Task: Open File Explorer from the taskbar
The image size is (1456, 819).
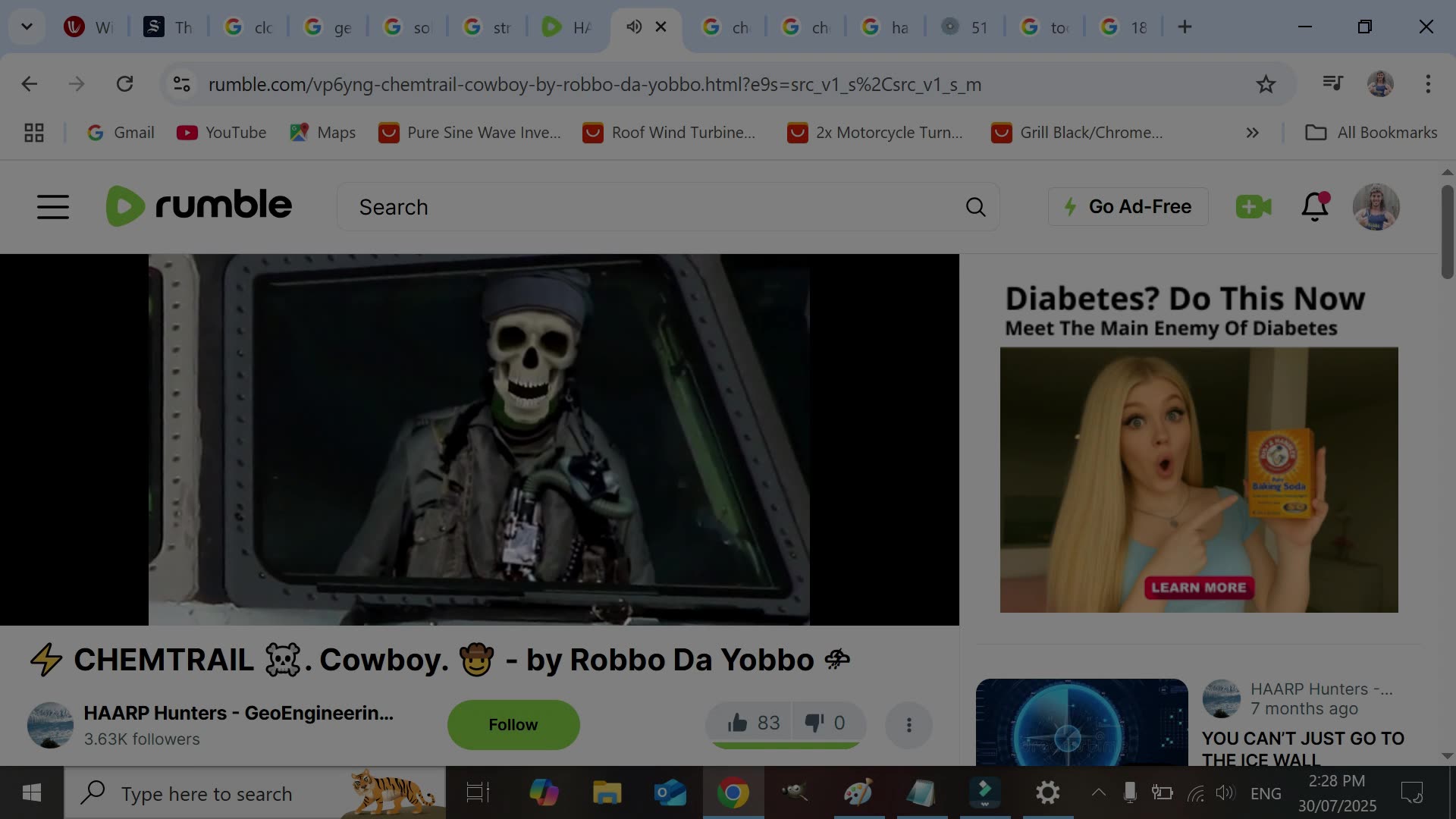Action: [x=607, y=793]
